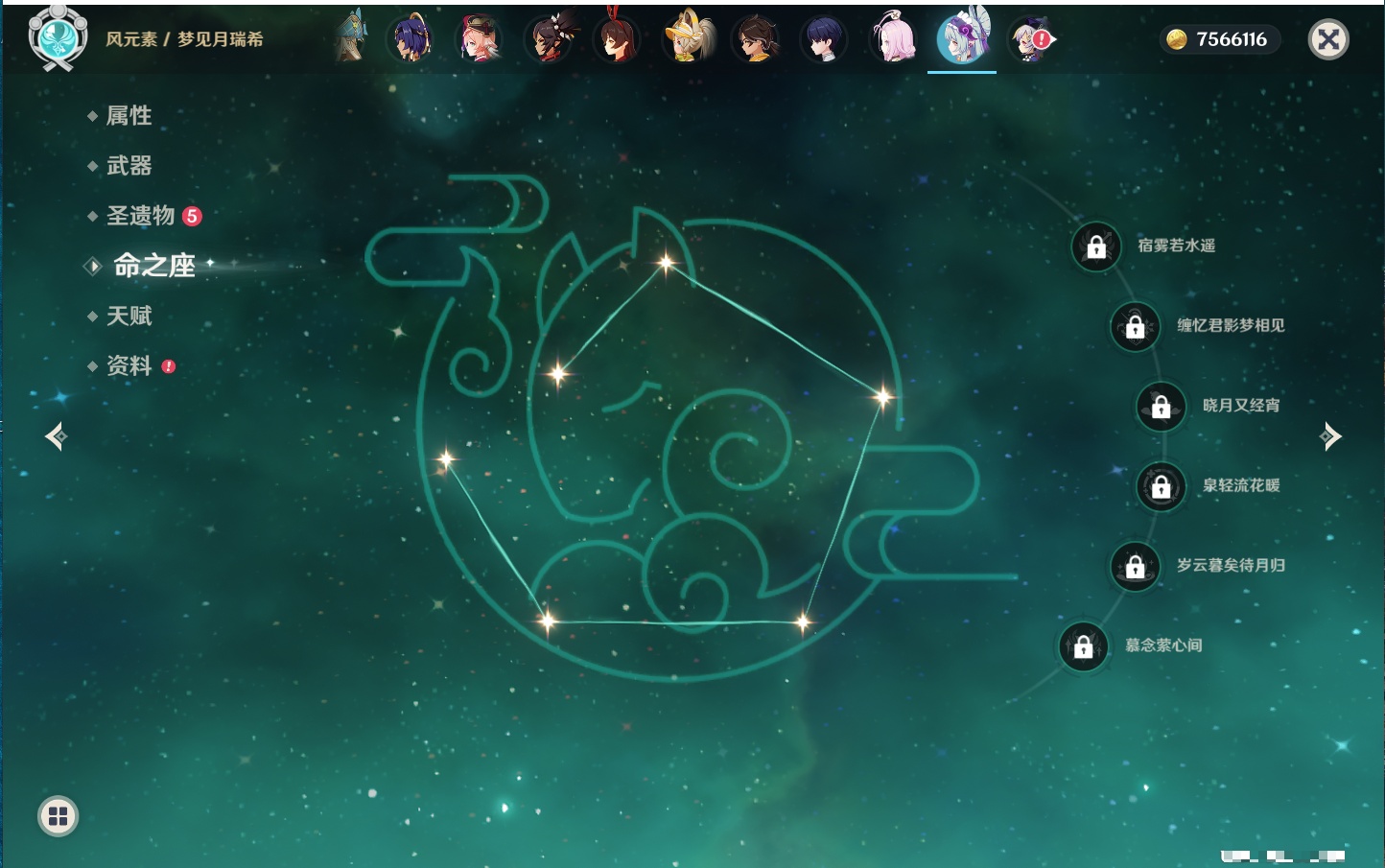Go to previous character with left arrow
This screenshot has width=1385, height=868.
click(56, 436)
